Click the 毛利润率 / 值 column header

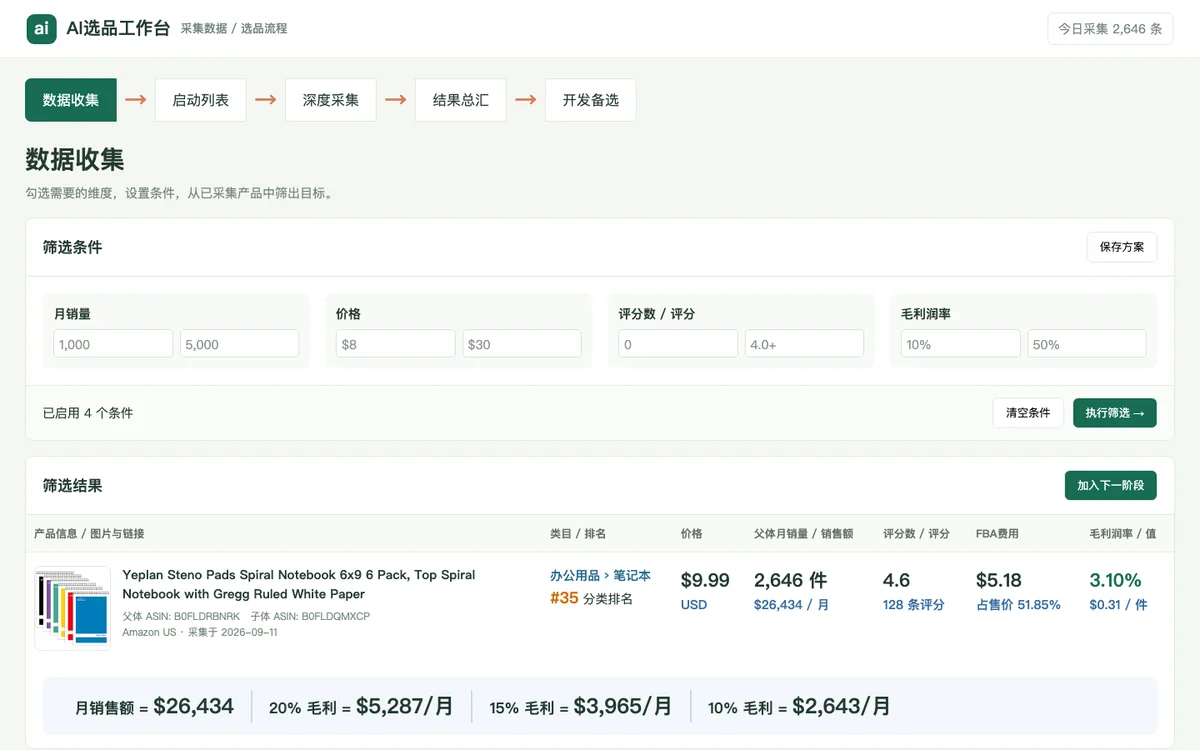point(1122,534)
